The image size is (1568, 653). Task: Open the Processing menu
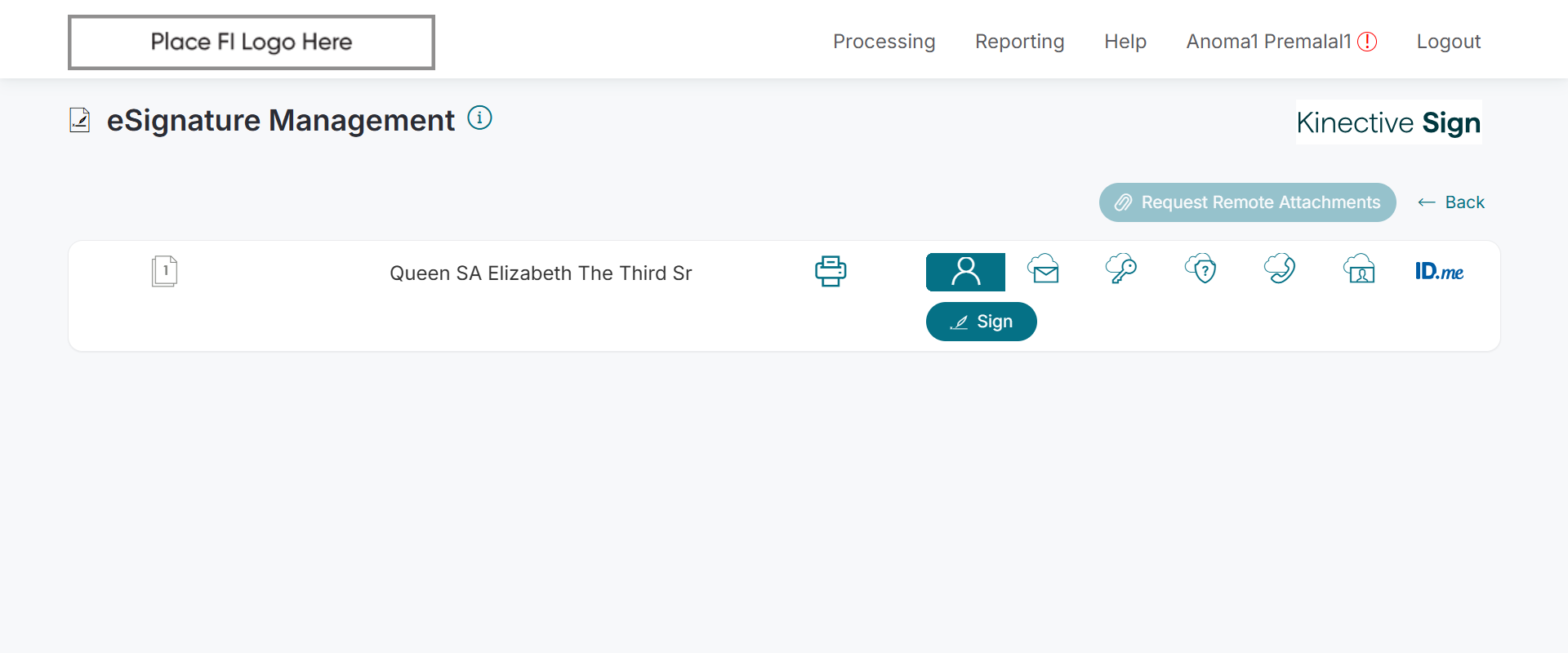point(884,42)
